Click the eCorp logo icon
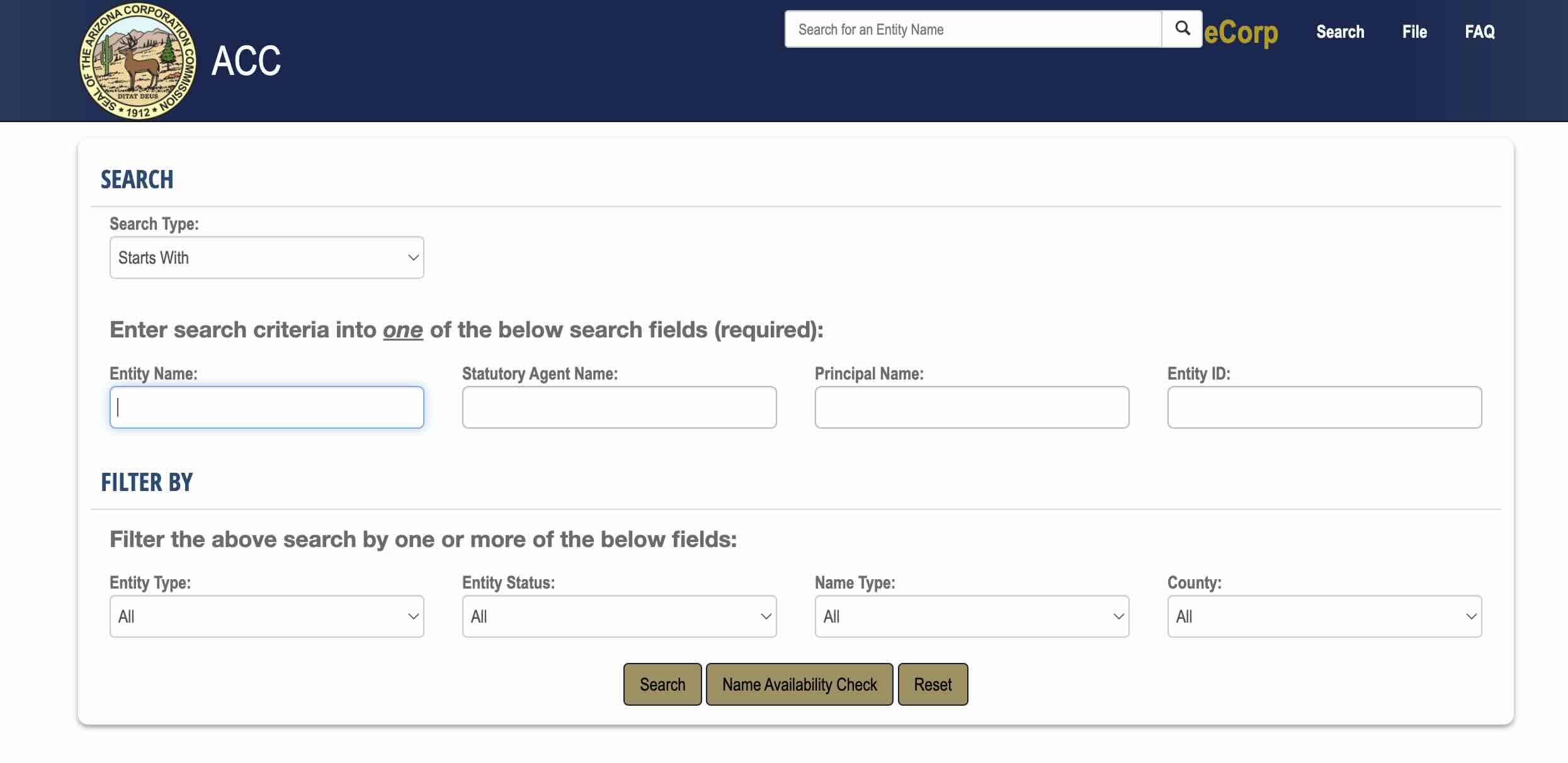This screenshot has height=763, width=1568. (x=1240, y=30)
